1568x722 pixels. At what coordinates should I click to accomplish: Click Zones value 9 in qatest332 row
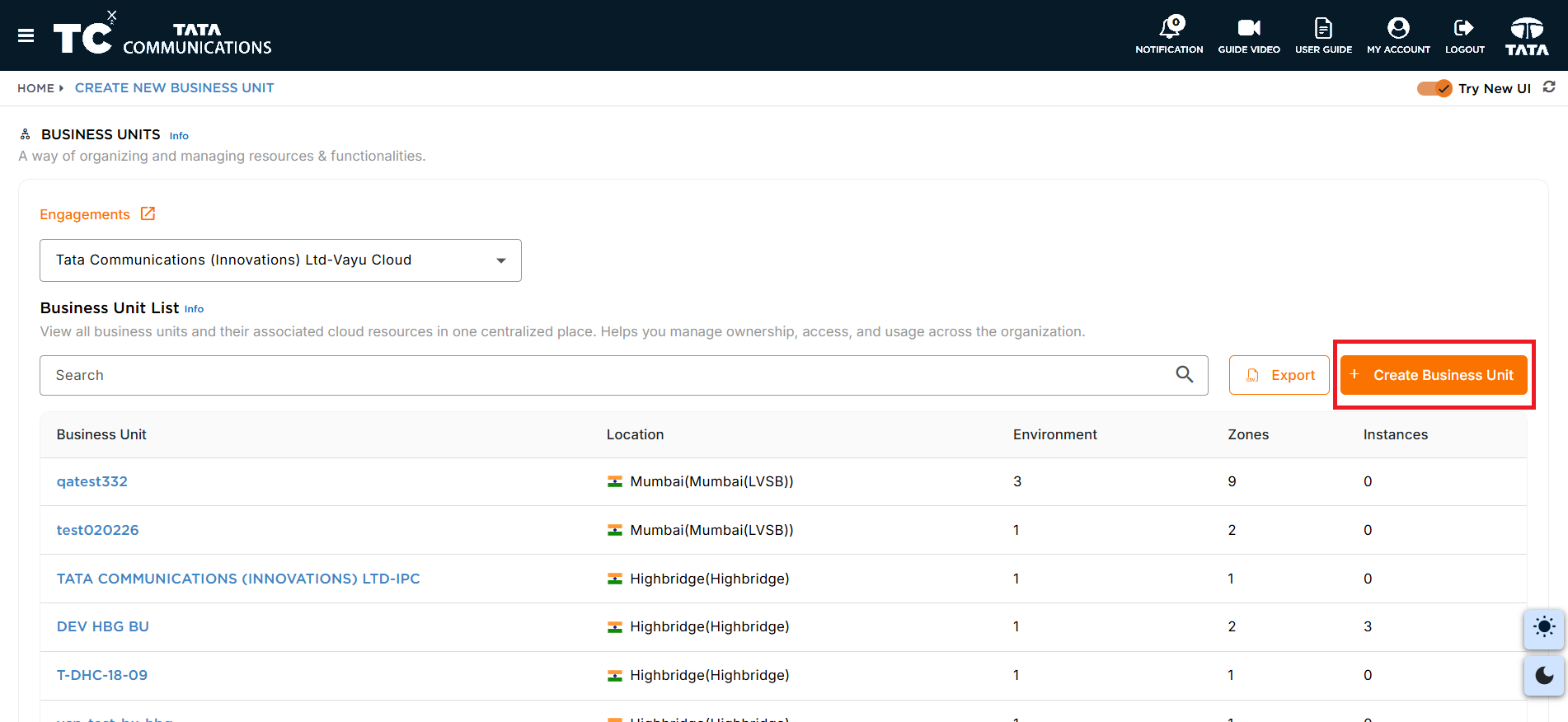(1232, 481)
